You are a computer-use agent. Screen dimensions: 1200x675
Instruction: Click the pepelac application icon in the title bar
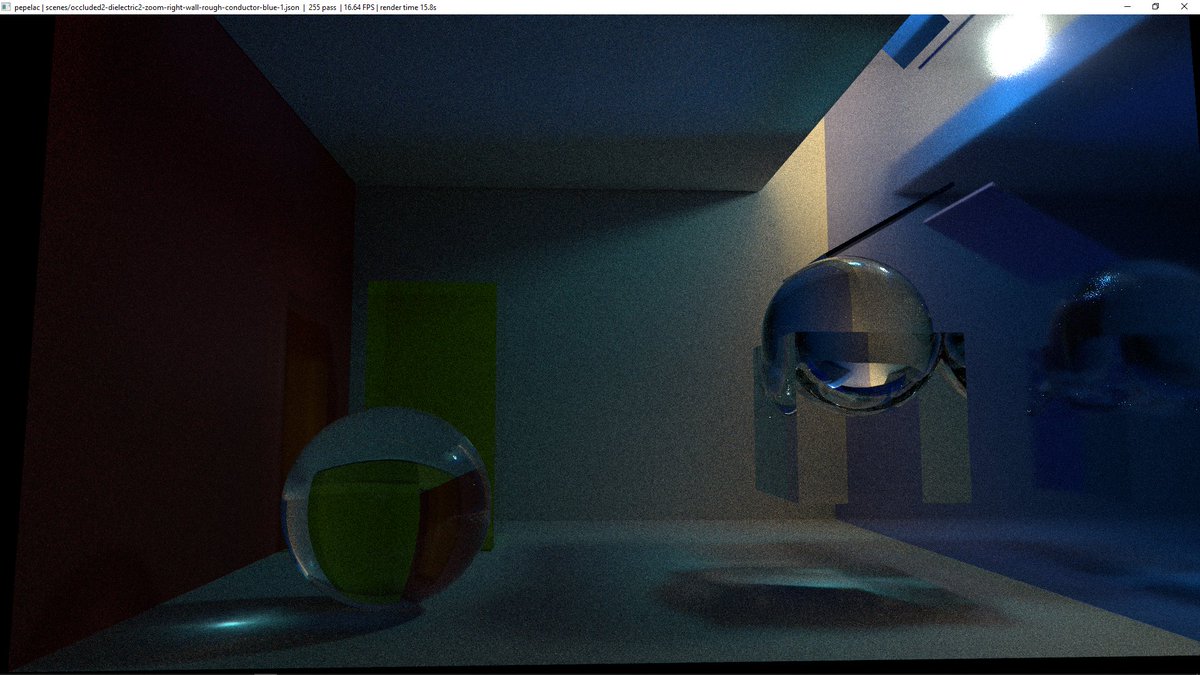pyautogui.click(x=7, y=6)
